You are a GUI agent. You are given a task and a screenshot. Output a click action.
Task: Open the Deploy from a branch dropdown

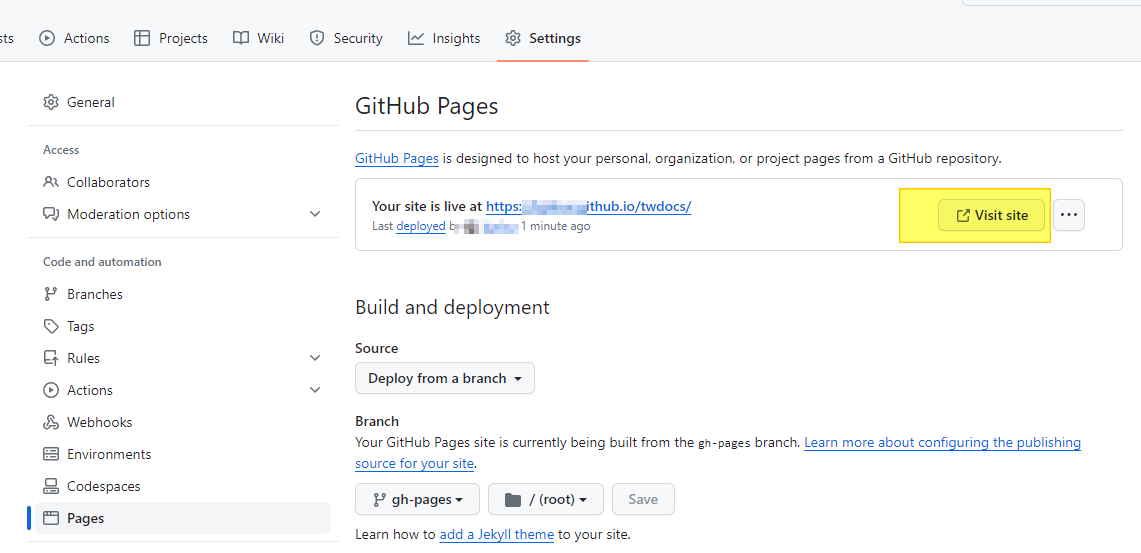click(445, 378)
